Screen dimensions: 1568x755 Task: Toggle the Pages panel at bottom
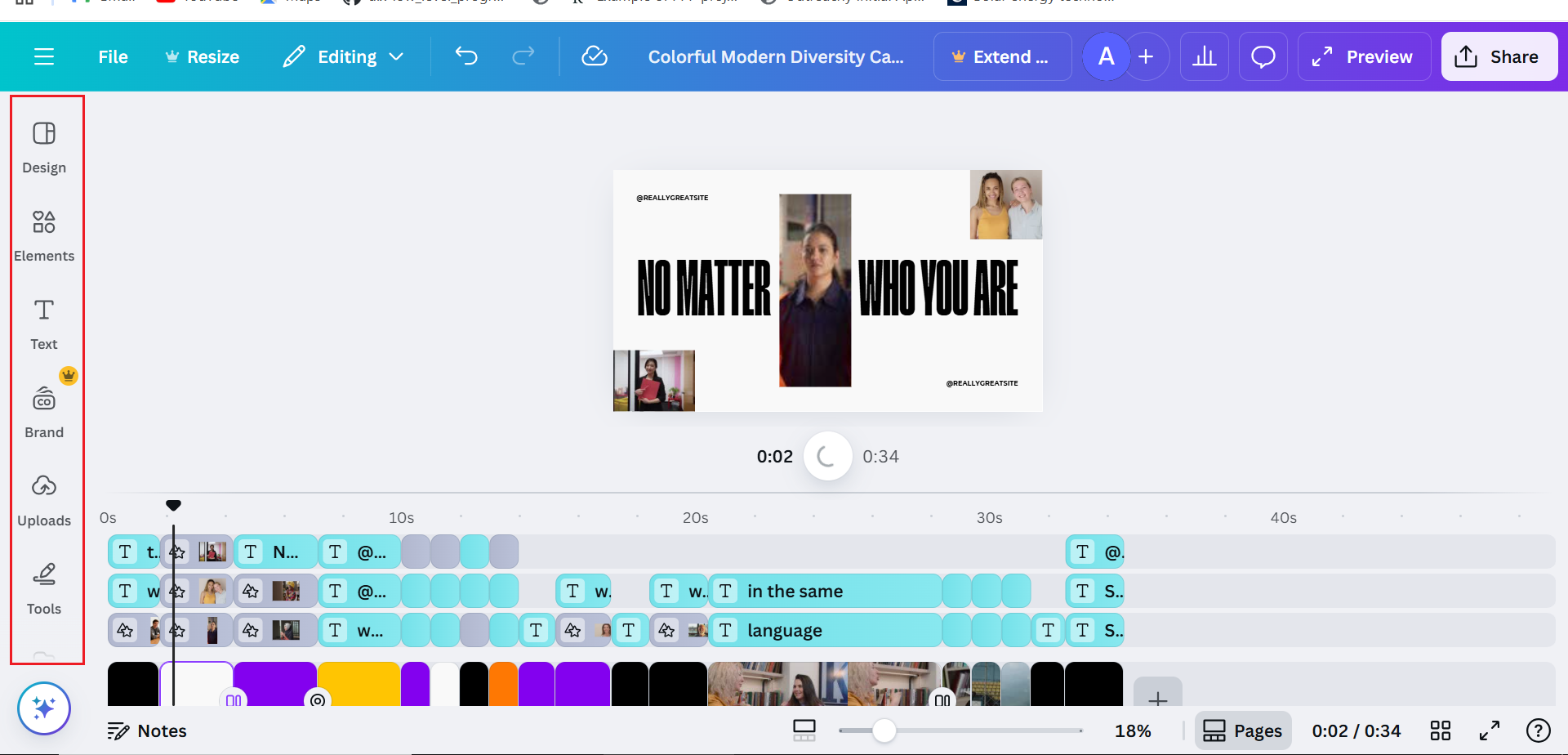tap(1243, 730)
